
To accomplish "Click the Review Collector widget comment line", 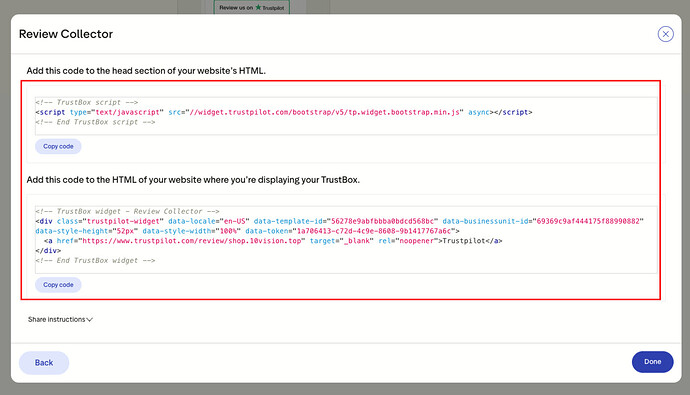I will click(127, 211).
